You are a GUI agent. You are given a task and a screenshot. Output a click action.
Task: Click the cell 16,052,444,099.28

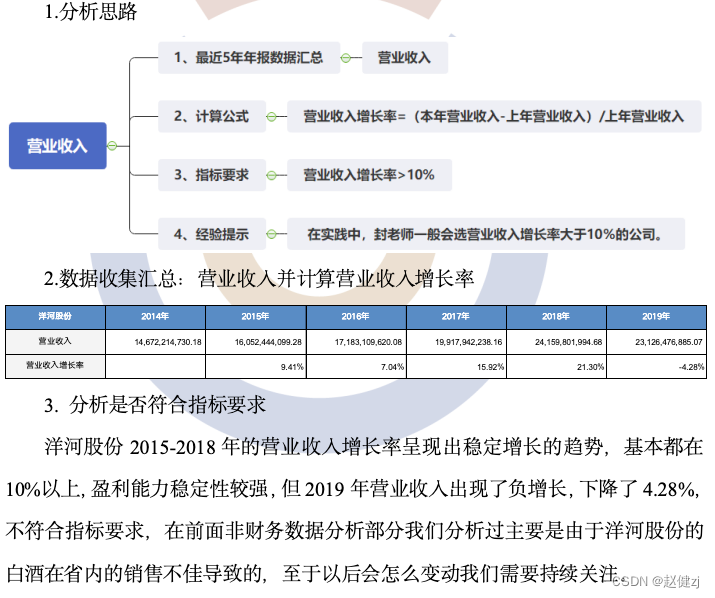(256, 342)
